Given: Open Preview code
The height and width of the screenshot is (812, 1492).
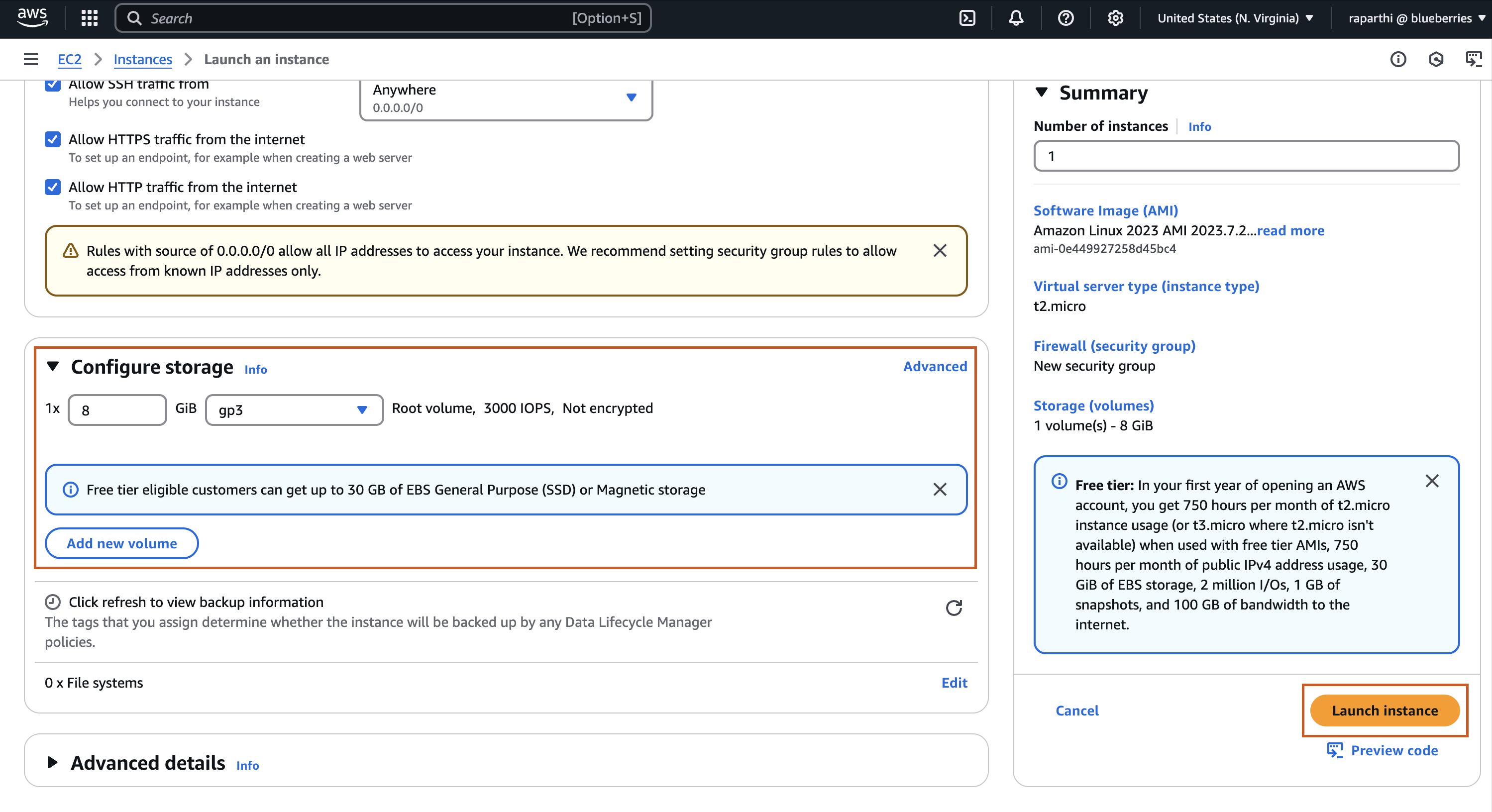Looking at the screenshot, I should (1383, 751).
